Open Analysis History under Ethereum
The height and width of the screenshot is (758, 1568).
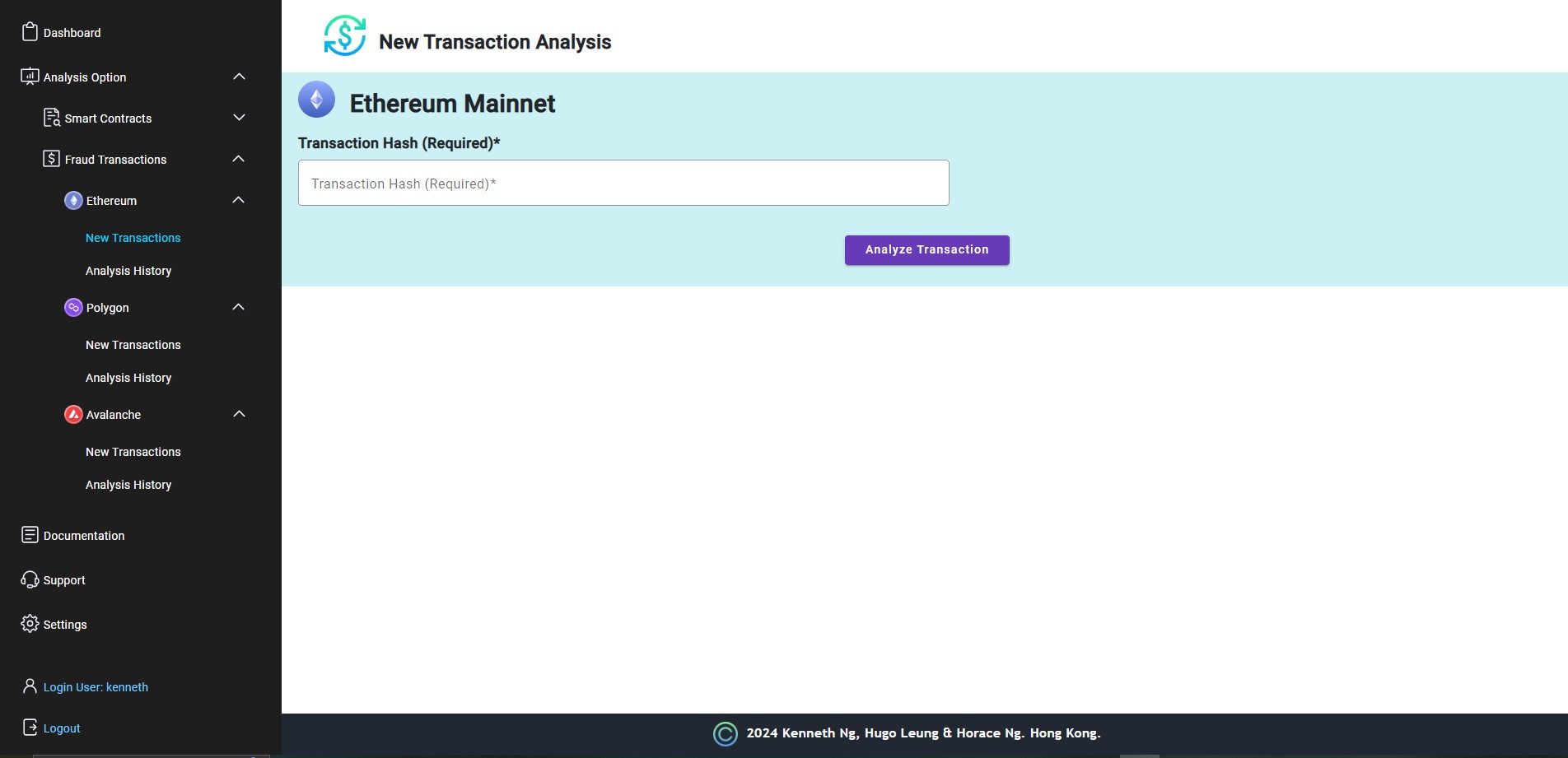coord(128,271)
